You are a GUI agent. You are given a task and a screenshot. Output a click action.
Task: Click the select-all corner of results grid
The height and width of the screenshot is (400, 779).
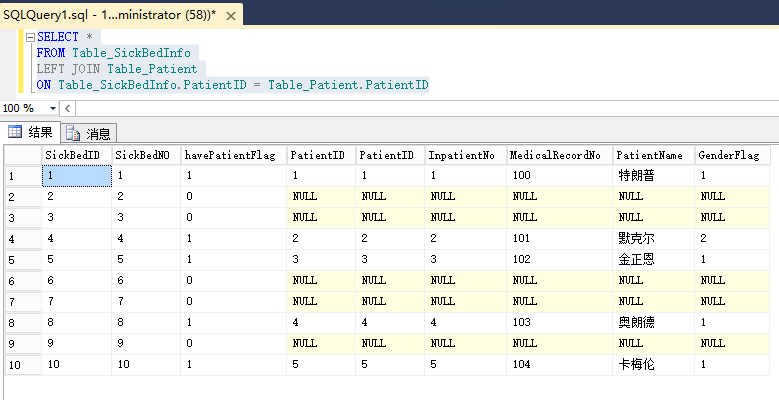(x=23, y=155)
